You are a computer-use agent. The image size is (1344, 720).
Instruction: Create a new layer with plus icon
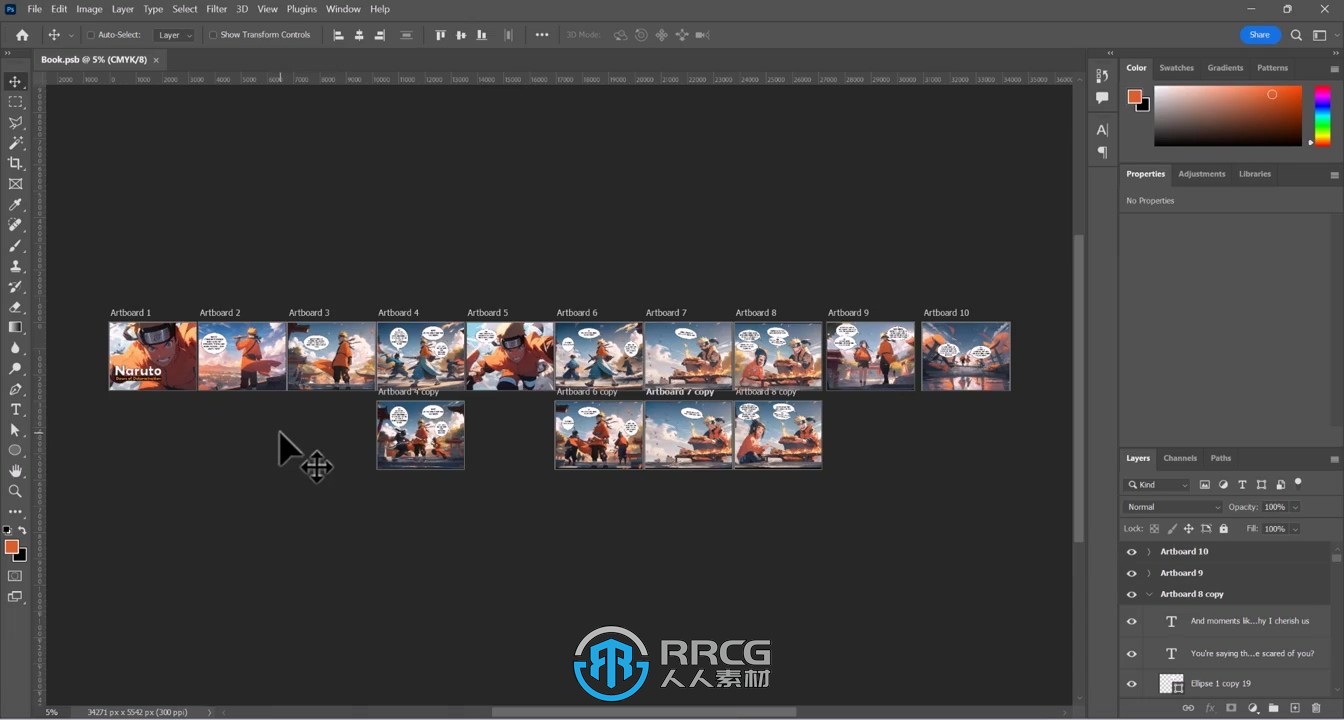pos(1295,708)
